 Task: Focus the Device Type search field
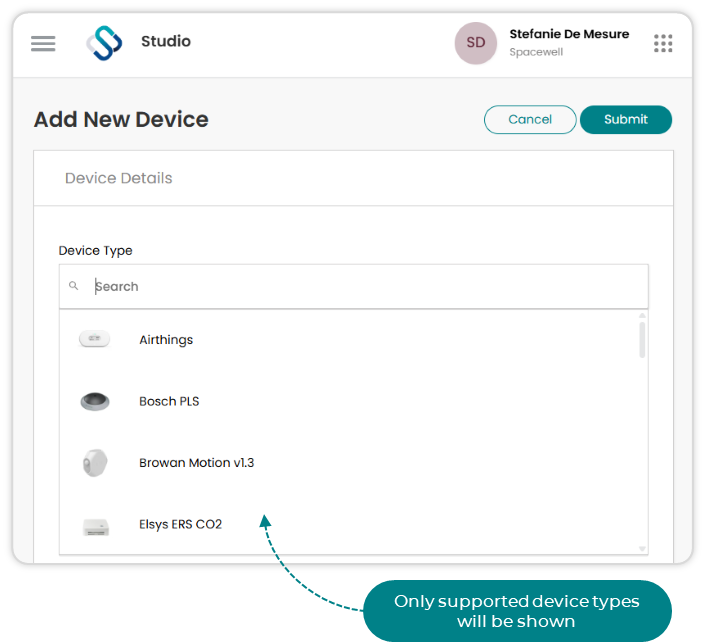click(353, 286)
